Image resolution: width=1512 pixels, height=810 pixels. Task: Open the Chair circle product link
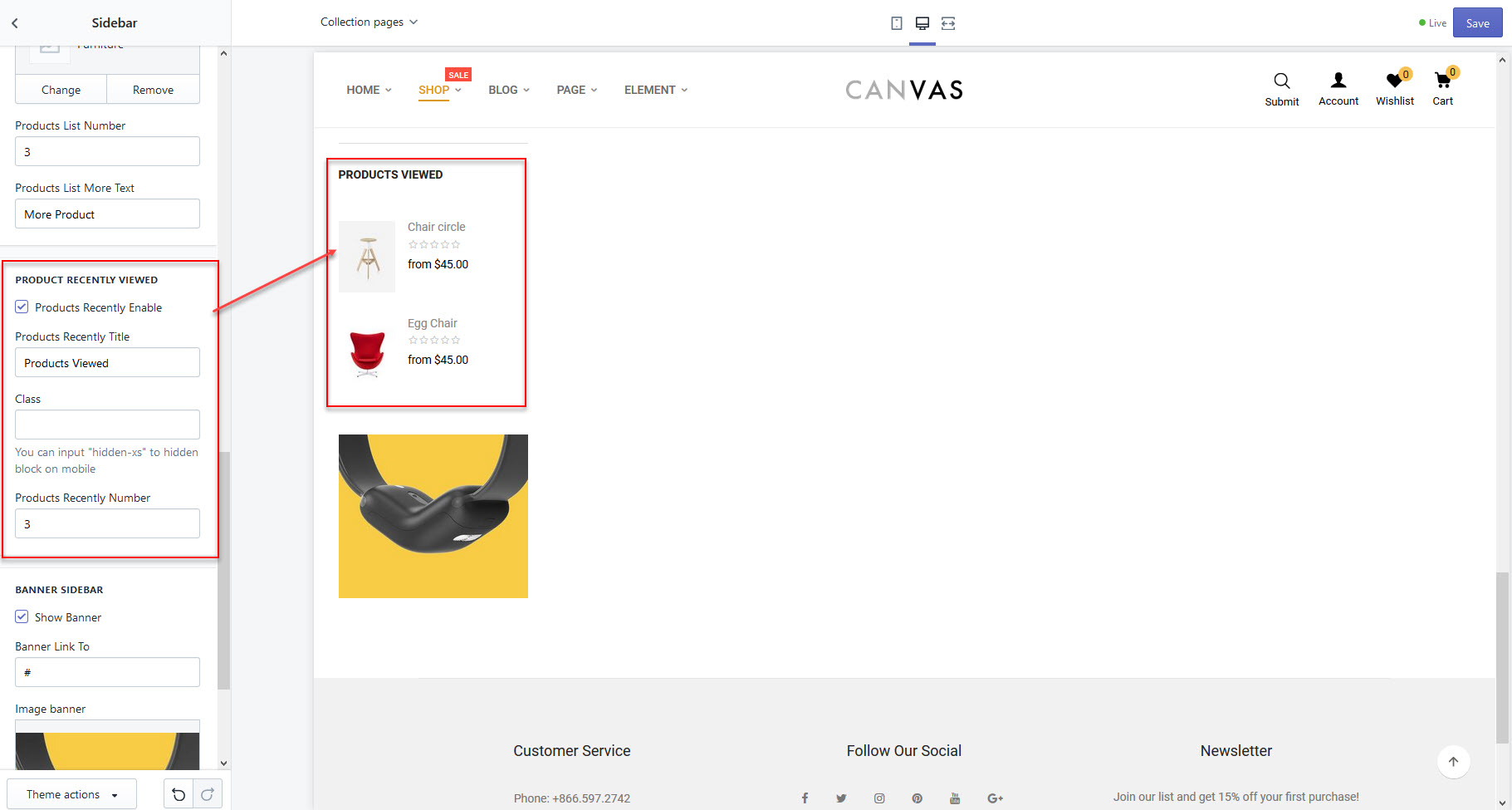click(x=436, y=227)
